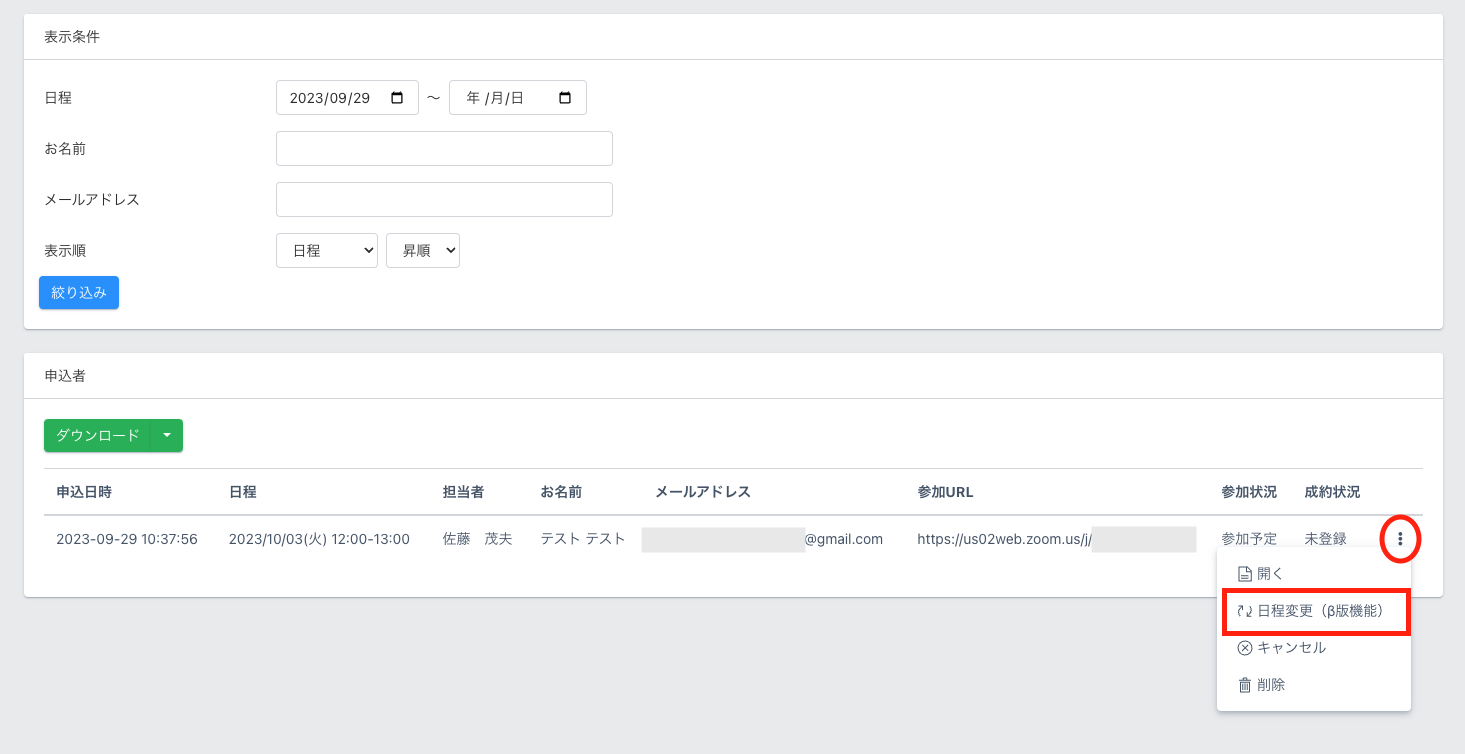The height and width of the screenshot is (754, 1465).
Task: Click the trash can delete icon
Action: click(x=1245, y=685)
